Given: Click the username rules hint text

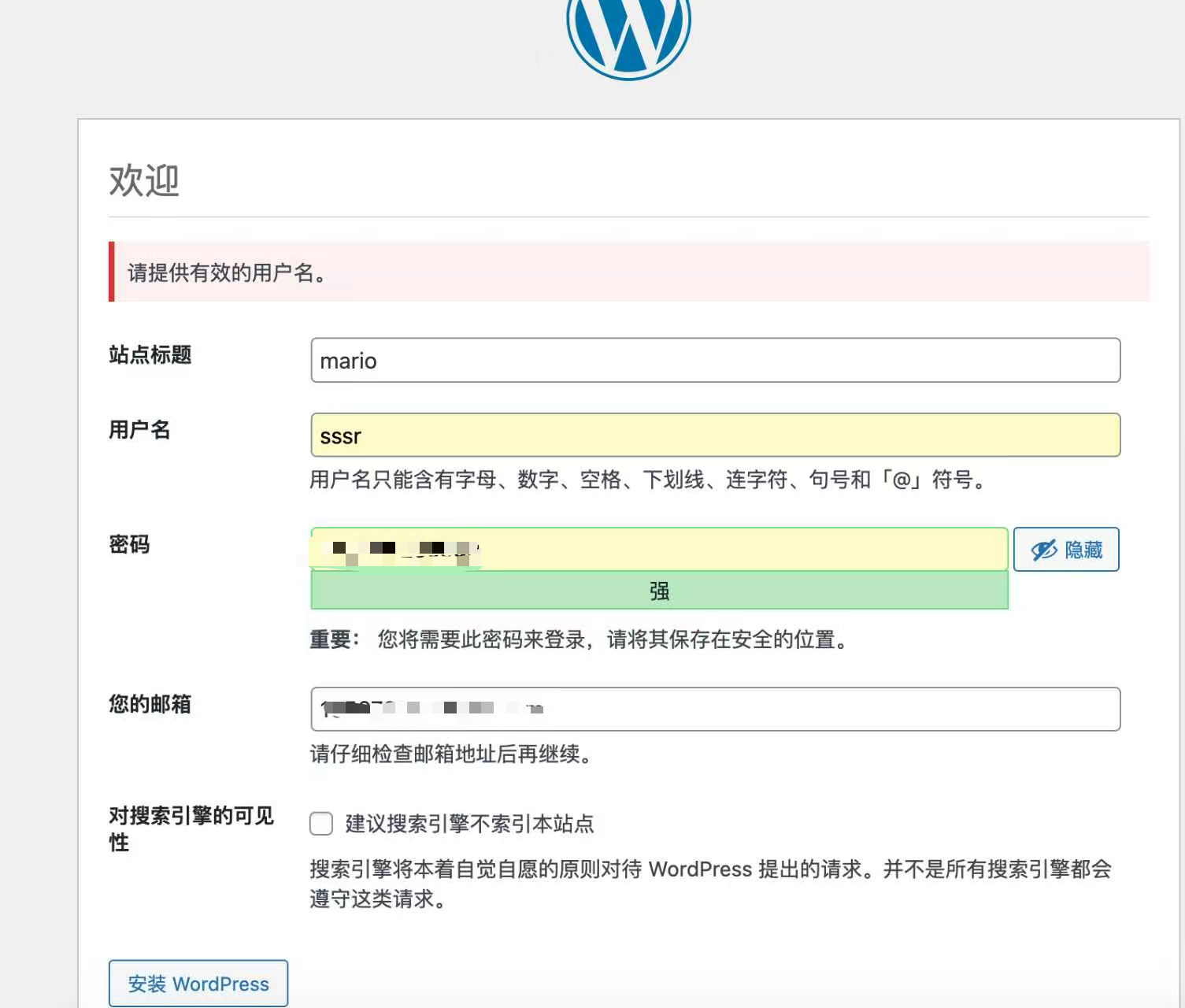Looking at the screenshot, I should (x=648, y=480).
